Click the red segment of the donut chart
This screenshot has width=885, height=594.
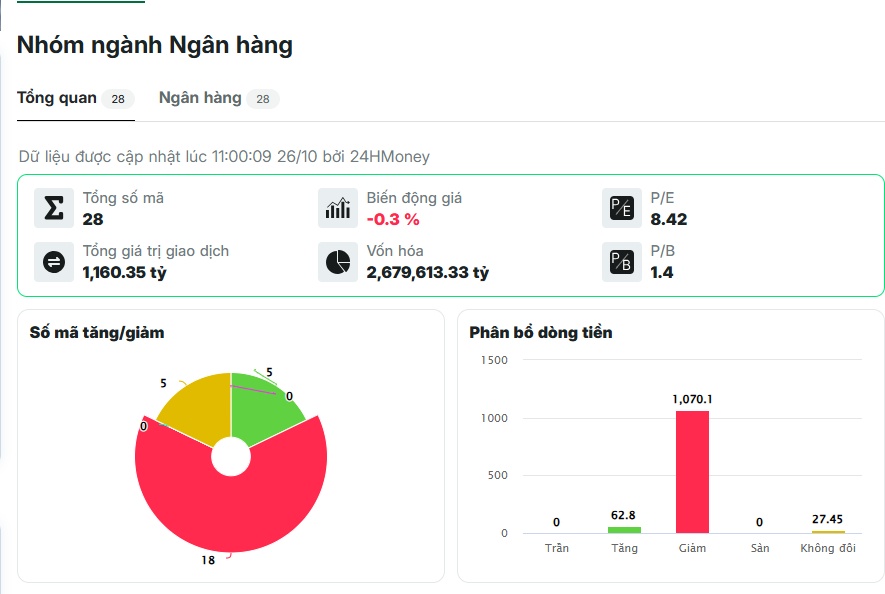click(x=231, y=508)
